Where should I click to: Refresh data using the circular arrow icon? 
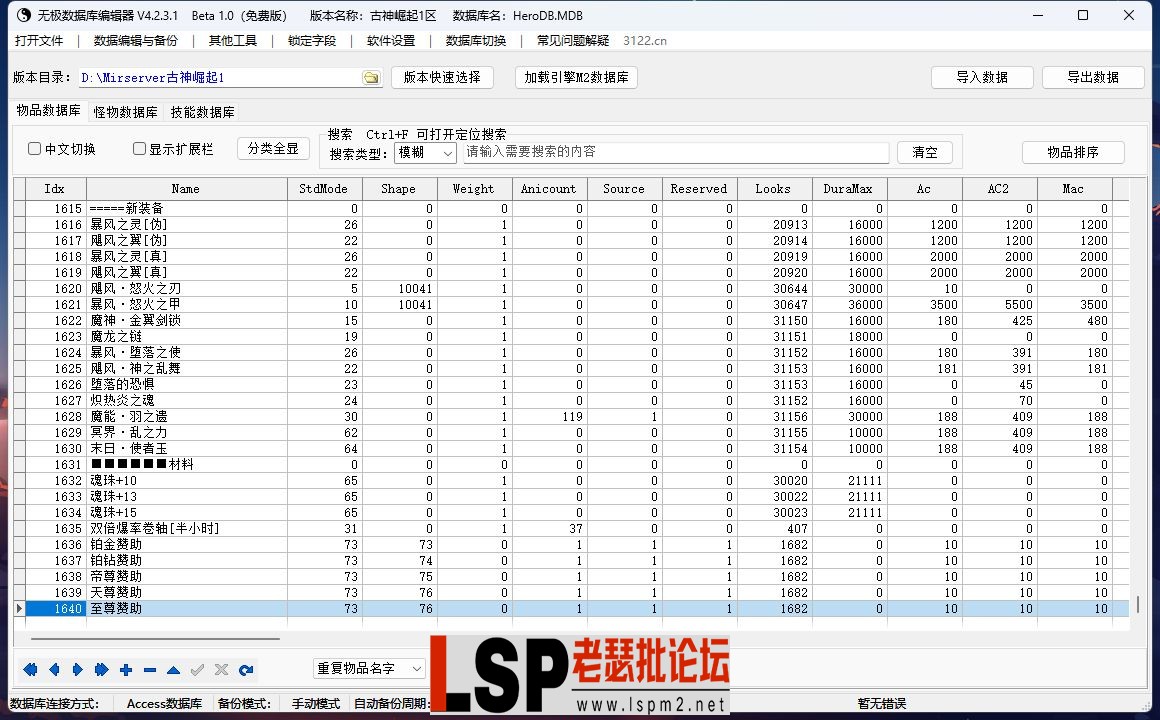tap(247, 670)
